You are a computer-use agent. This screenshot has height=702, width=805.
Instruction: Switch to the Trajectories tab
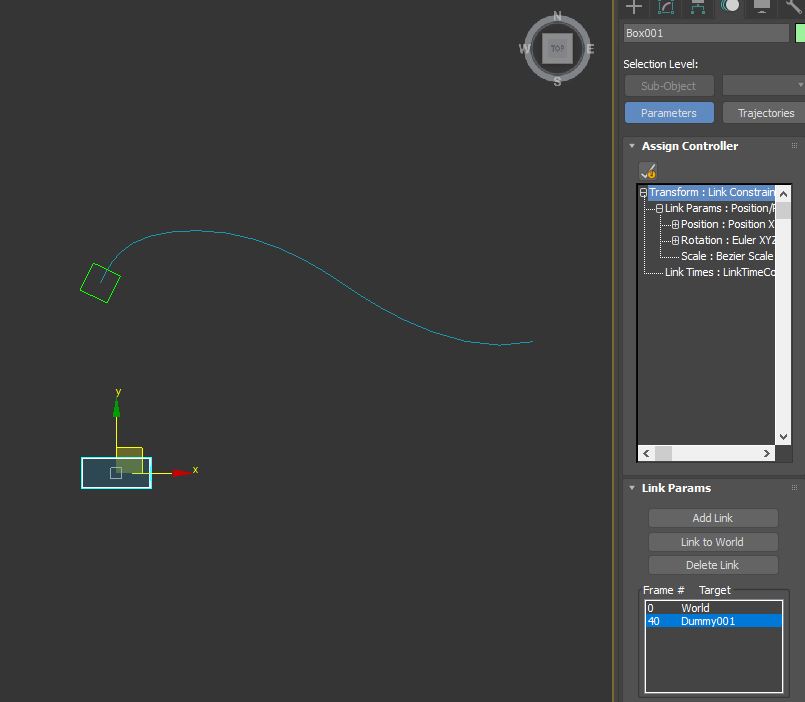(762, 112)
